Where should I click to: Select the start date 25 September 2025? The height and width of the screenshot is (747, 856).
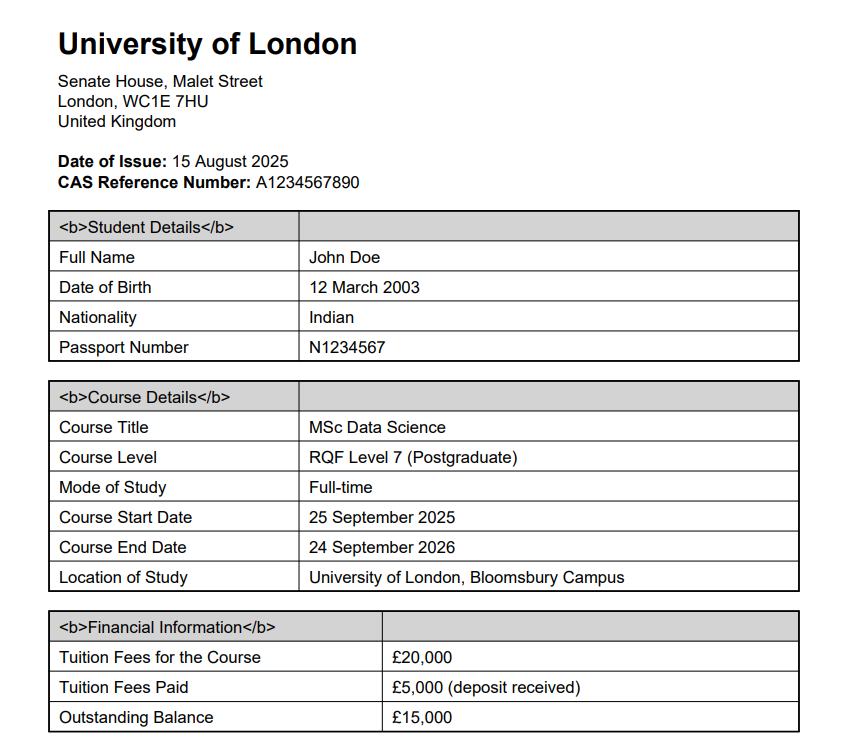tap(382, 517)
